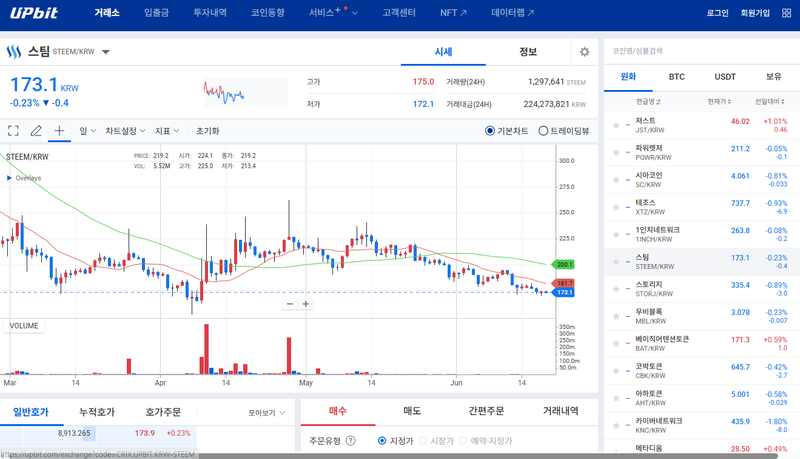Switch to 매도 order tab
This screenshot has height=459, width=800.
pyautogui.click(x=412, y=411)
